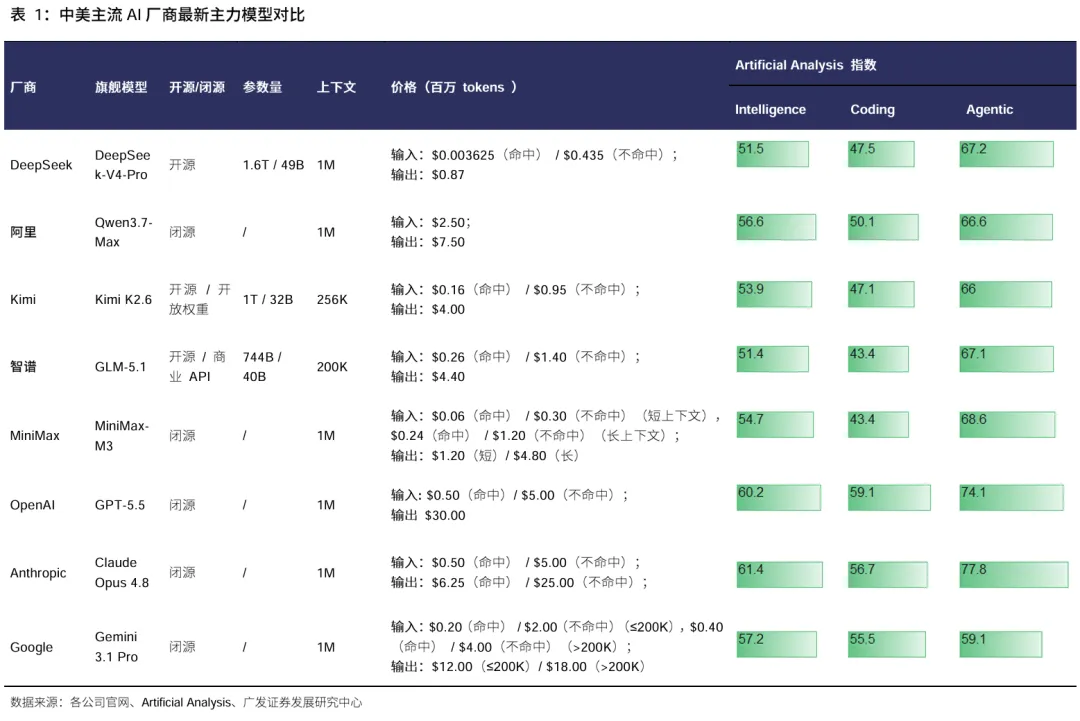Click the DeepSeek Agentic bar 67.2
This screenshot has width=1080, height=721.
(1006, 154)
